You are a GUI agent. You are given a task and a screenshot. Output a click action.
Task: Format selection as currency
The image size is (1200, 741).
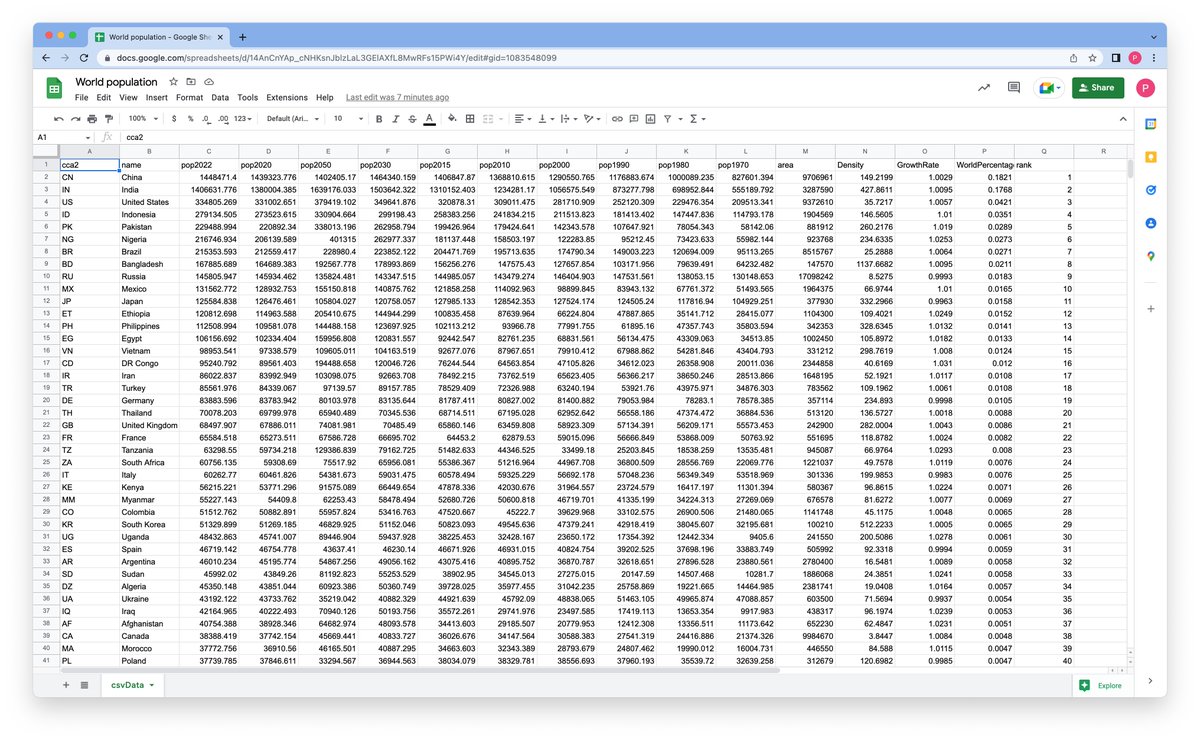[174, 118]
